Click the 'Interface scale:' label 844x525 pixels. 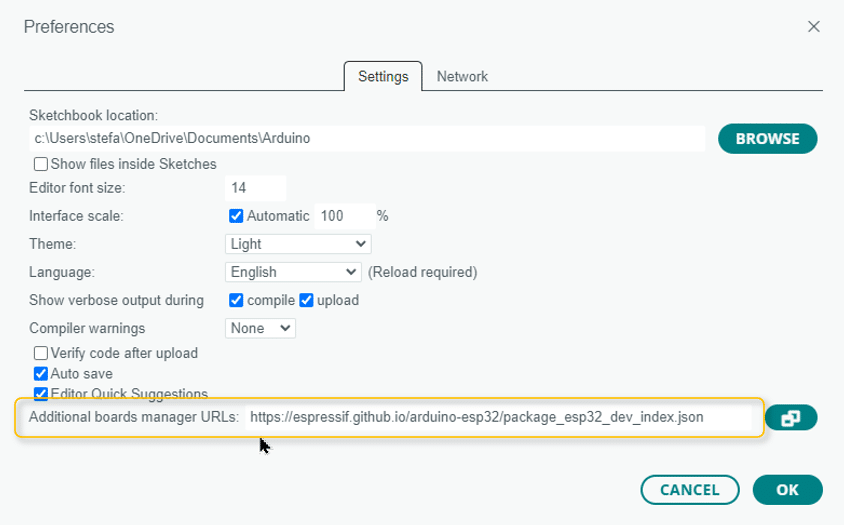point(76,216)
